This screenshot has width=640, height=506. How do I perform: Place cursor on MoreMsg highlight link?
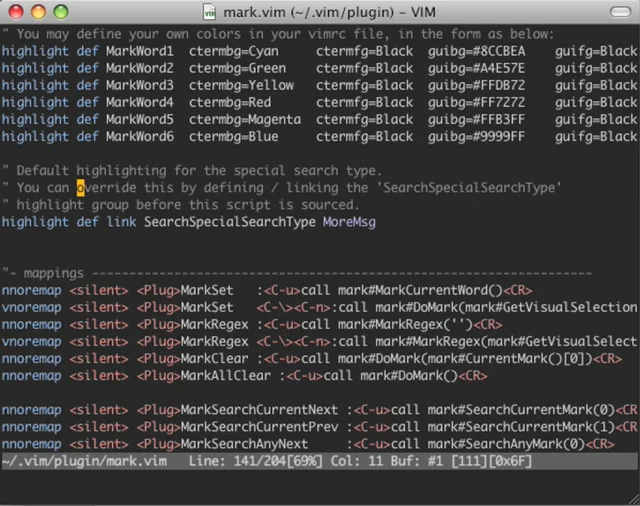[349, 222]
